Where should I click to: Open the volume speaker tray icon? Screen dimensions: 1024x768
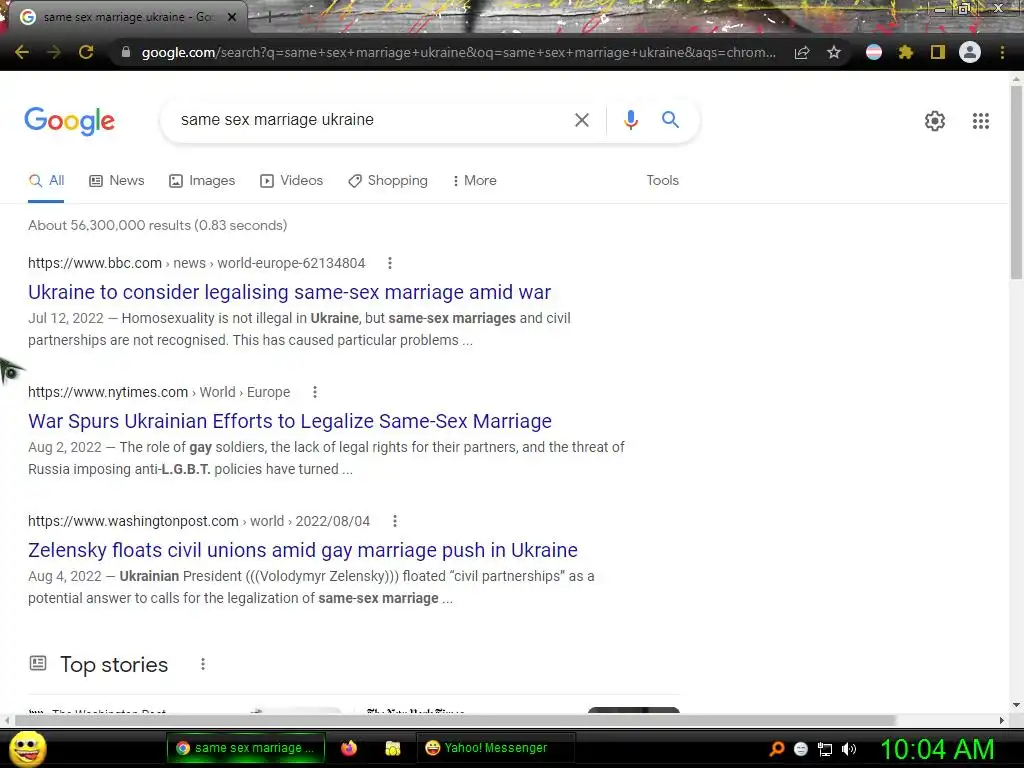(849, 749)
